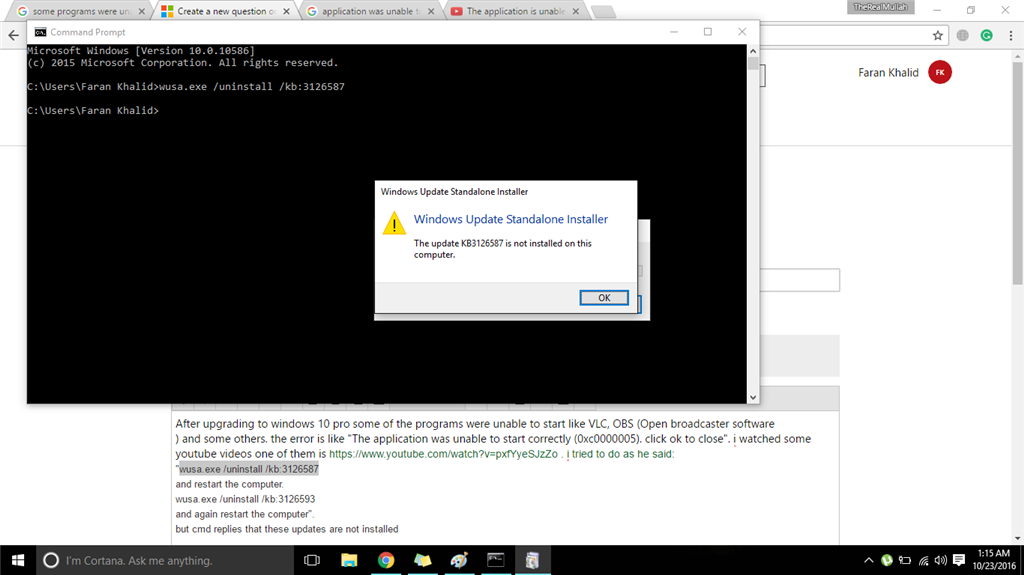Minimize the Command Prompt window
The image size is (1024, 575).
(674, 32)
